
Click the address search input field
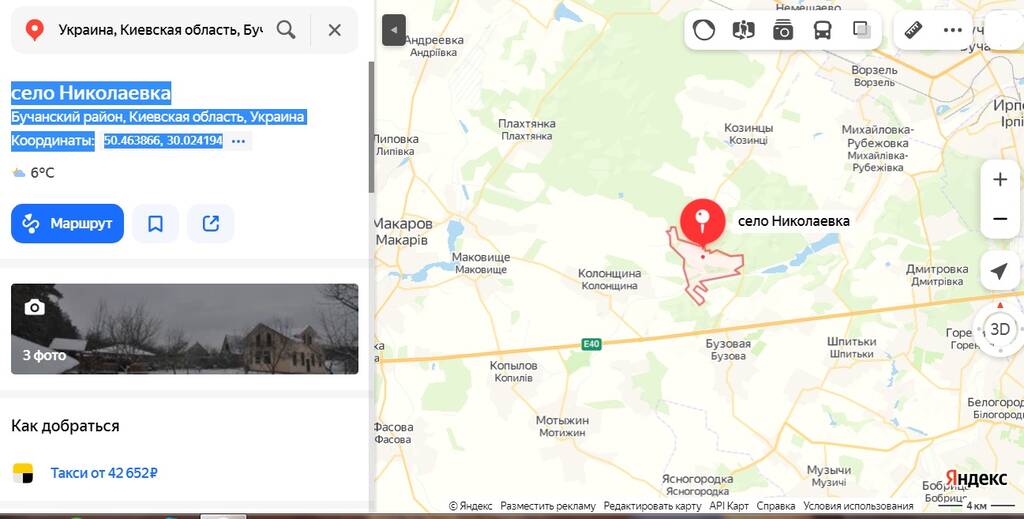pos(160,30)
